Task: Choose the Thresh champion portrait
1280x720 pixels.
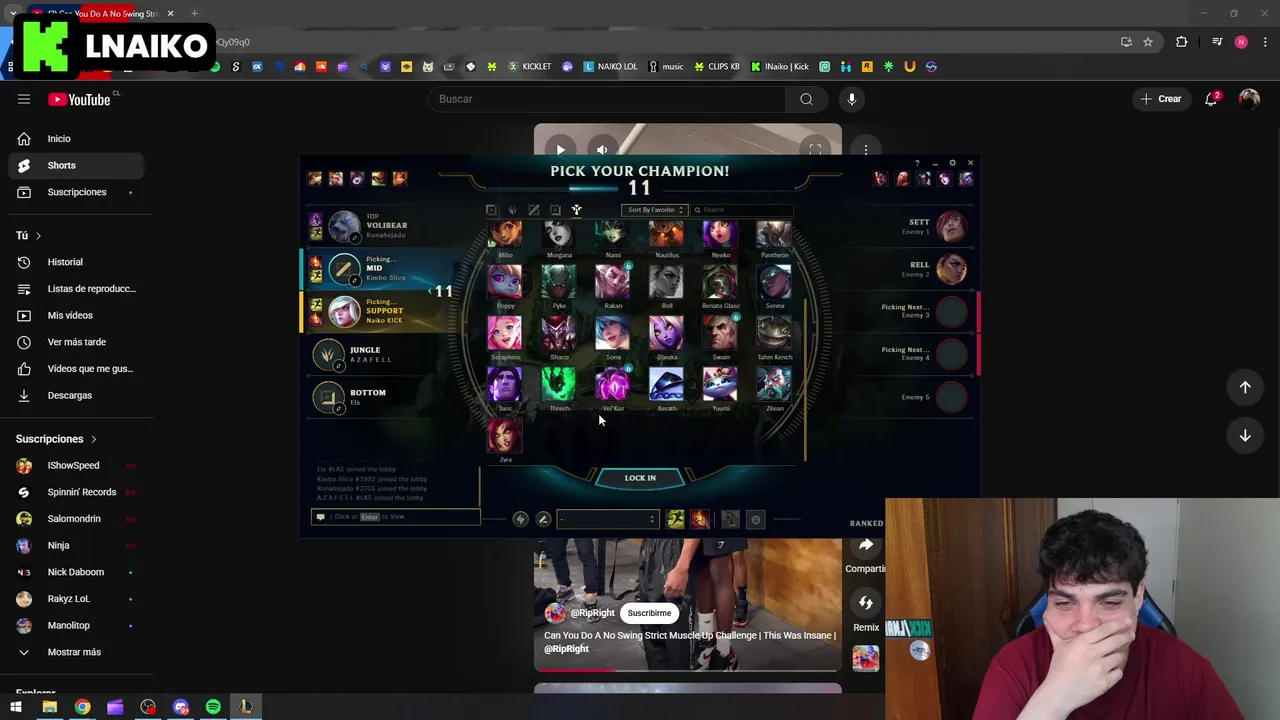Action: (559, 384)
